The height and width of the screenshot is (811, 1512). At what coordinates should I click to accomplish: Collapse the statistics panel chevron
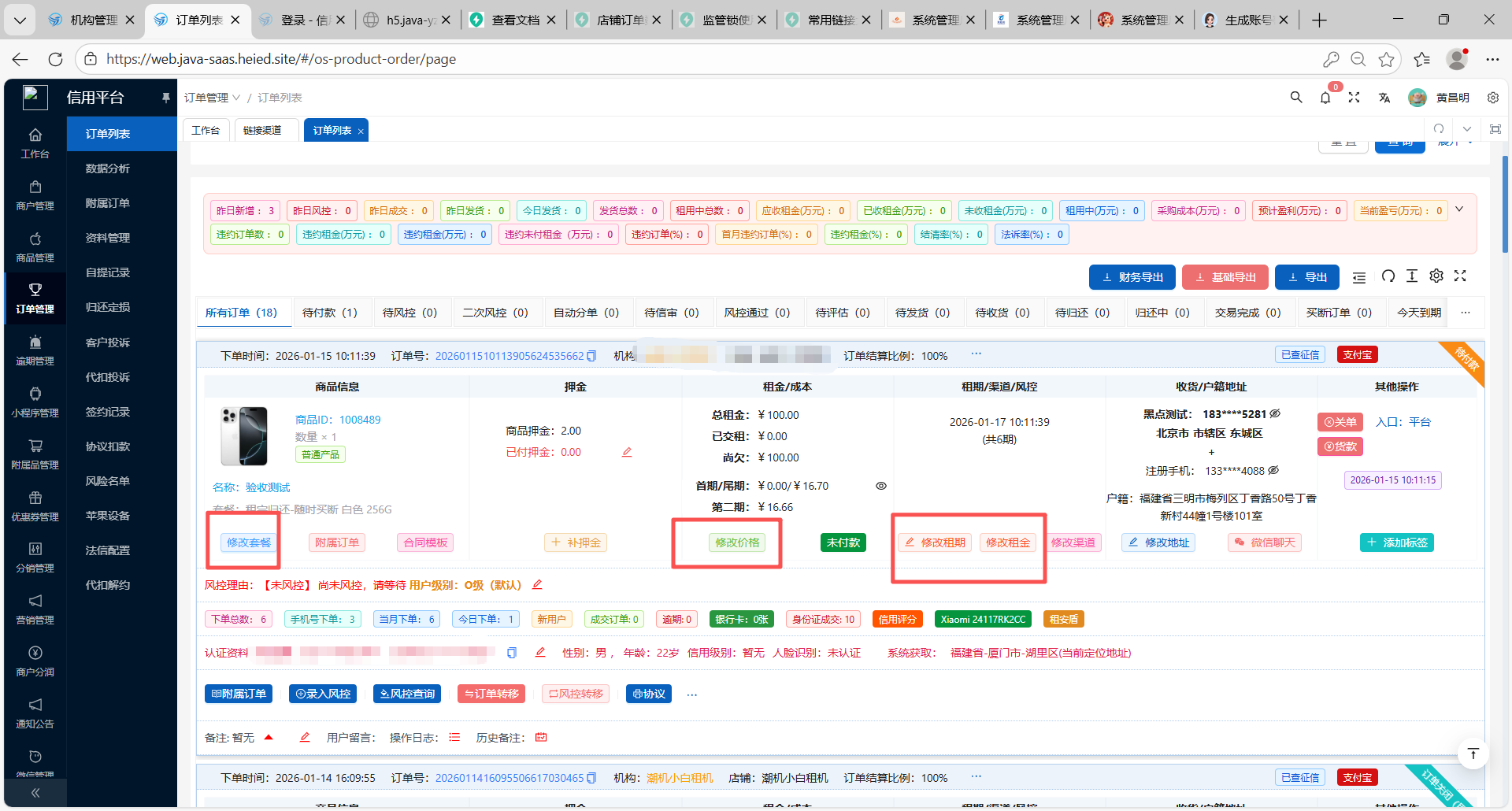point(1459,209)
